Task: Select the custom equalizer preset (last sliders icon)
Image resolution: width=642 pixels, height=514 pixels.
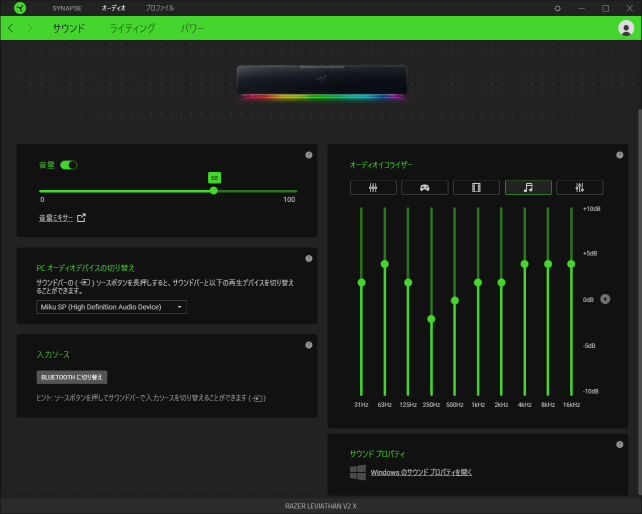Action: click(x=580, y=187)
